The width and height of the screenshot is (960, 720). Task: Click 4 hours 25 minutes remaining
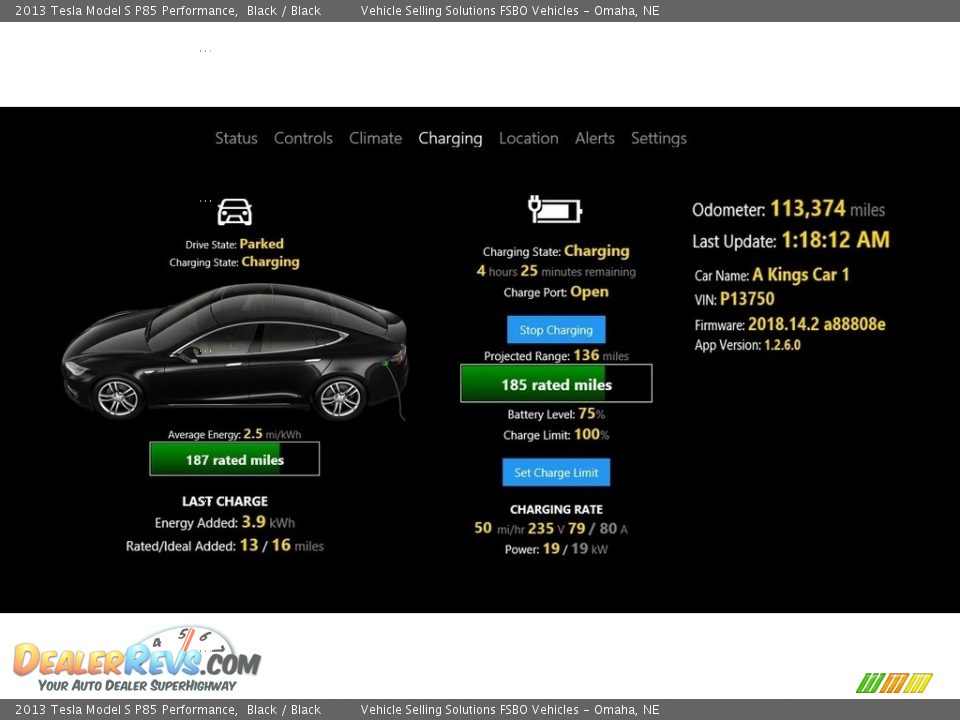click(556, 271)
